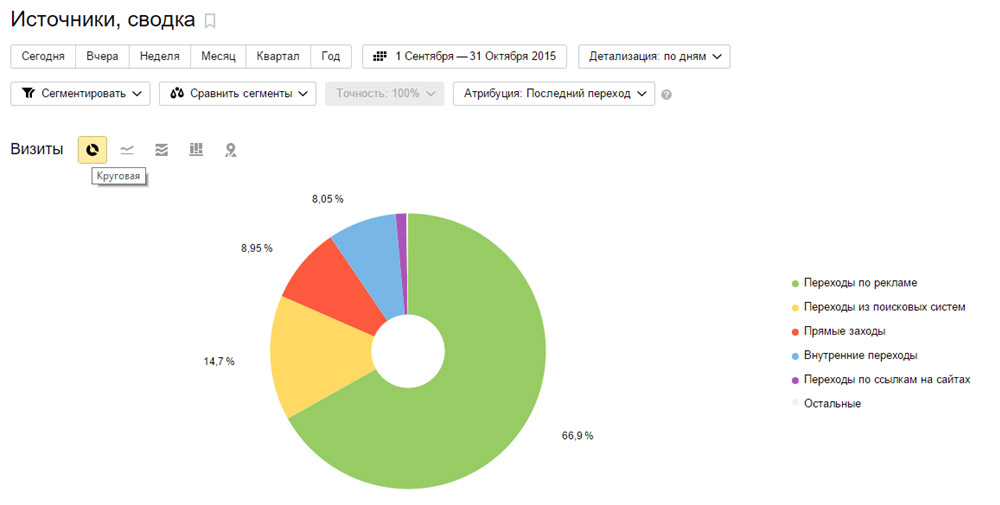Switch to the column chart view icon
The height and width of the screenshot is (505, 1000).
pyautogui.click(x=196, y=150)
